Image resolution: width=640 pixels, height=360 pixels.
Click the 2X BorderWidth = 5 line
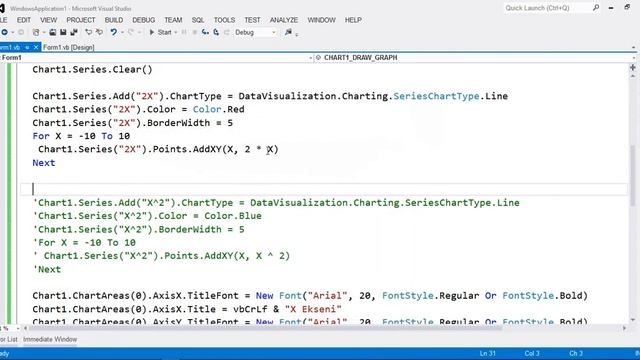point(133,123)
